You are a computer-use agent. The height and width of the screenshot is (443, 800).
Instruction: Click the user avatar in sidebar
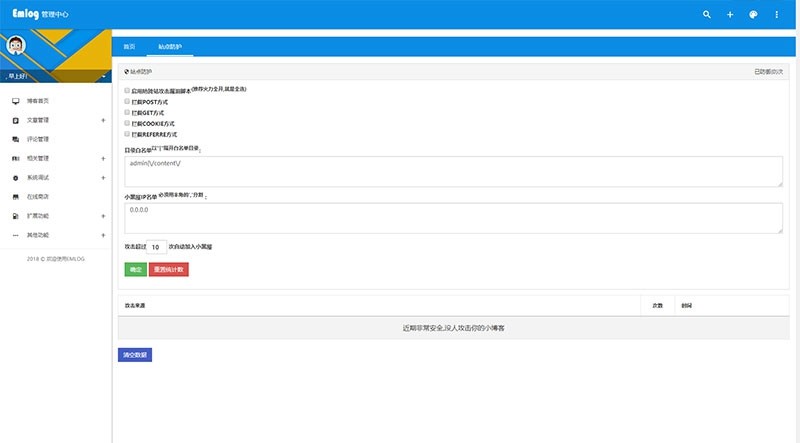click(17, 45)
